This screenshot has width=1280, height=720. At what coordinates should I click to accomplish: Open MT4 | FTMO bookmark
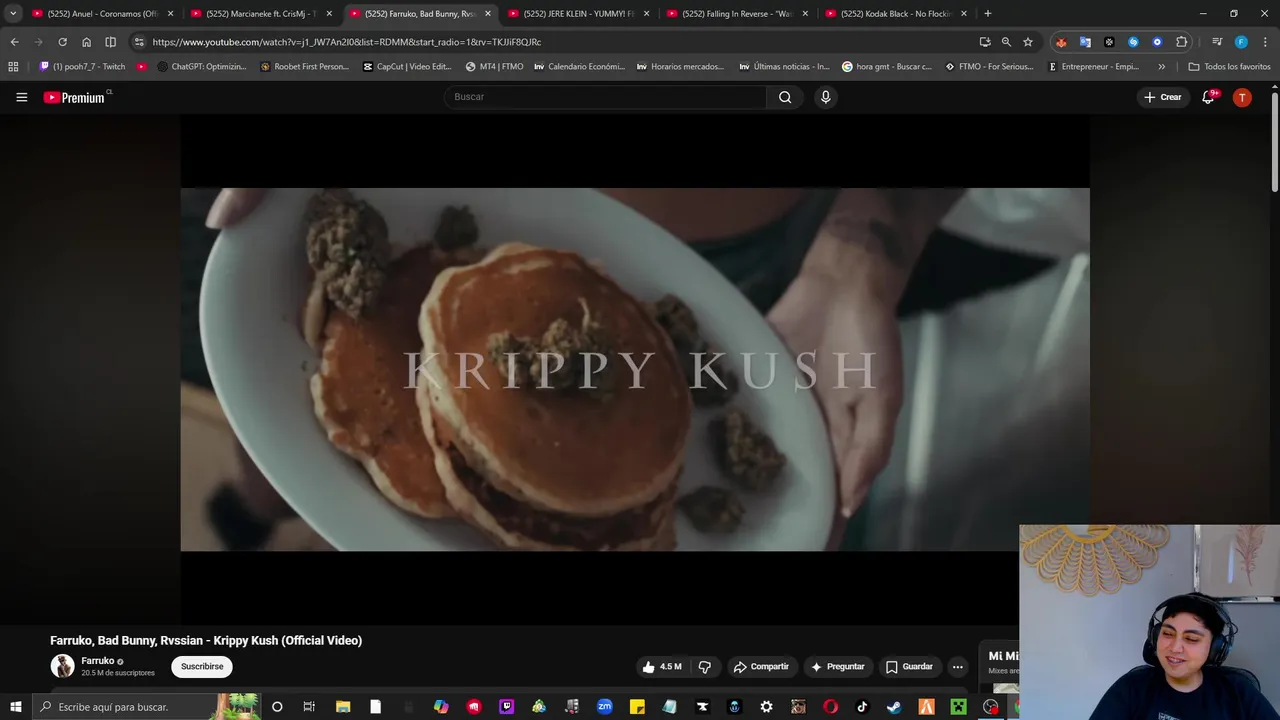tap(494, 67)
